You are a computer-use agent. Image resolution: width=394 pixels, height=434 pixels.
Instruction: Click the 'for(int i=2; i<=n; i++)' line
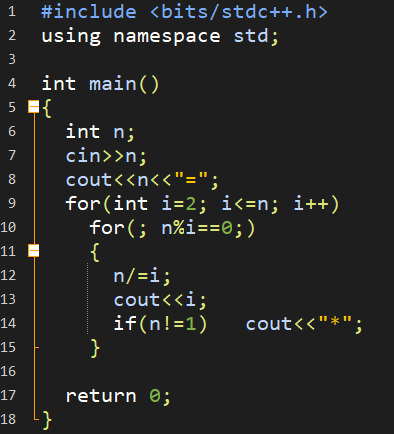point(202,204)
